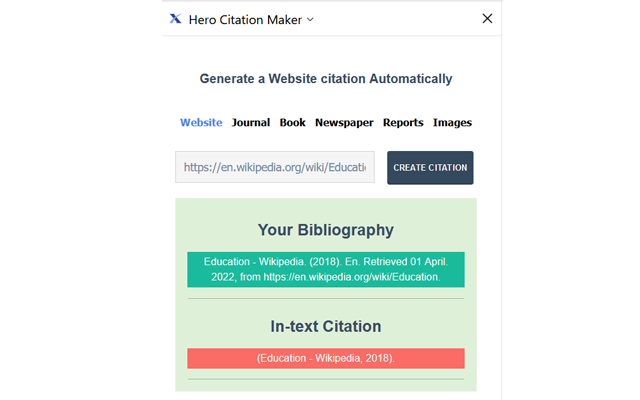The width and height of the screenshot is (640, 400).
Task: Click the Your Bibliography heading
Action: point(325,230)
